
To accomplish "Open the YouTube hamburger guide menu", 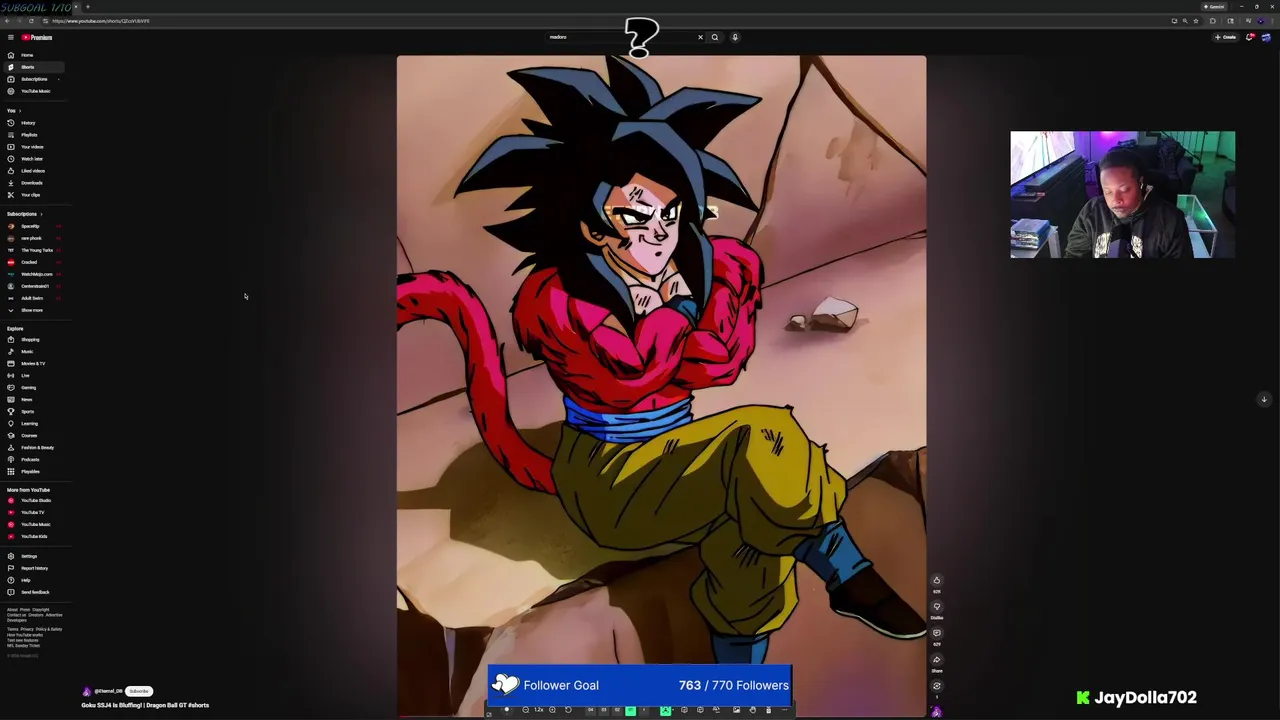I will [11, 37].
